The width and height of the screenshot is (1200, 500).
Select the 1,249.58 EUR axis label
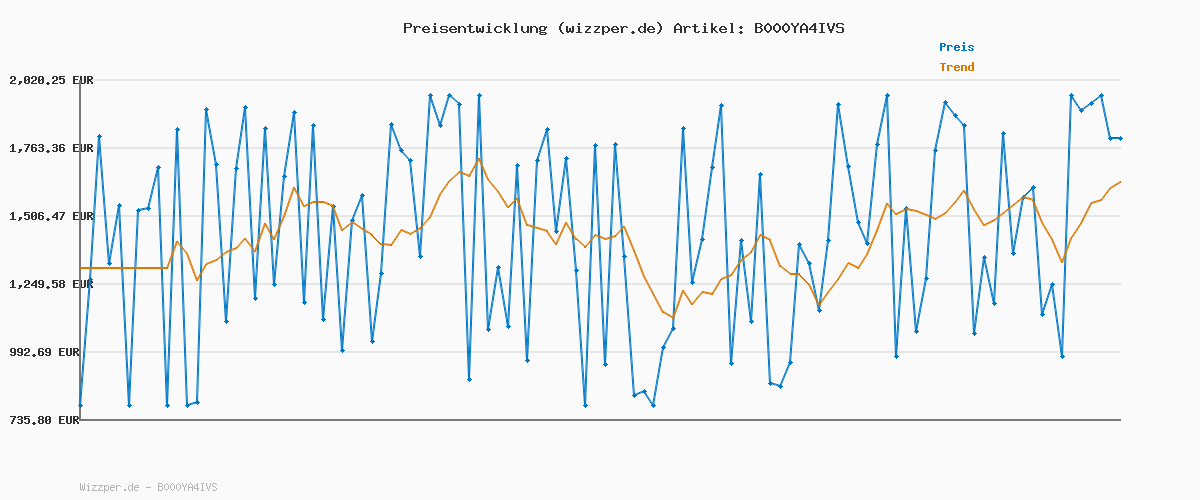tap(51, 284)
